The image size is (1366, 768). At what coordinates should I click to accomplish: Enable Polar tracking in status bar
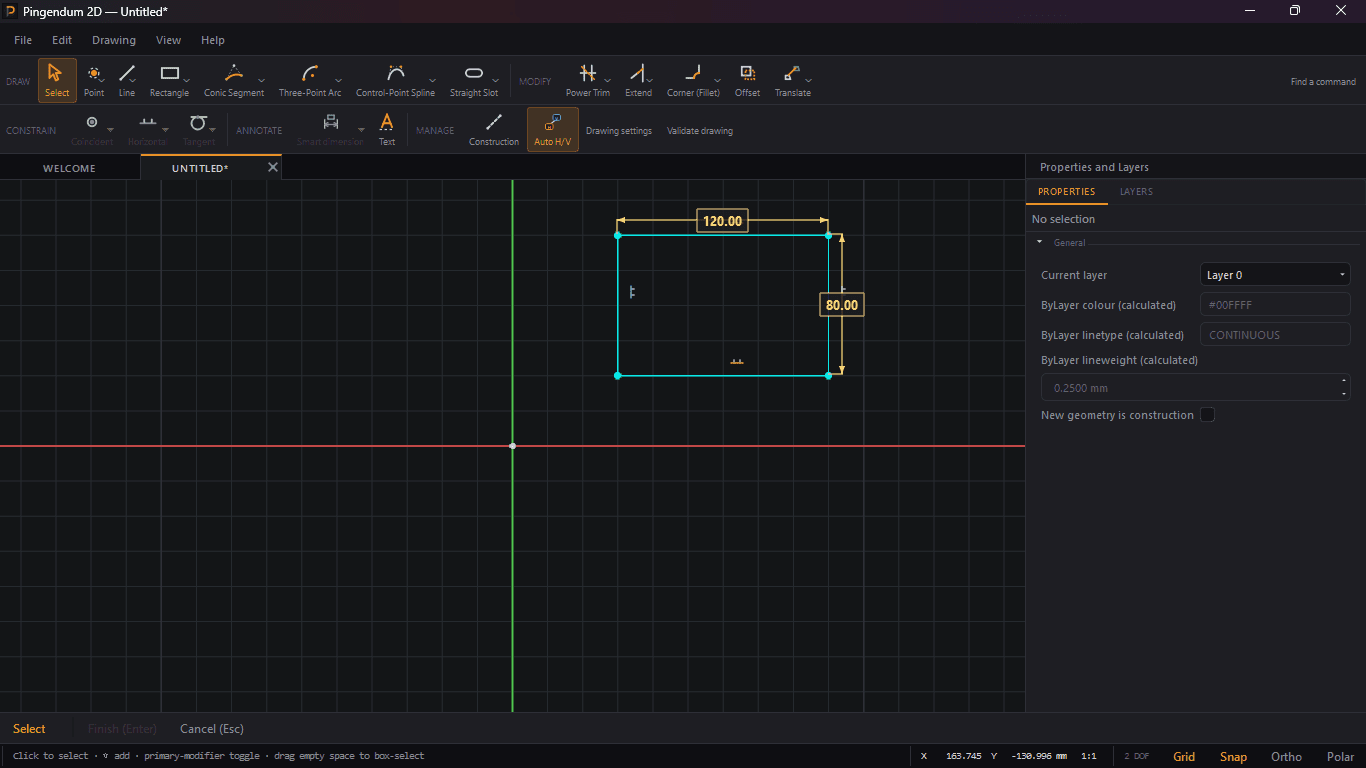click(1340, 757)
